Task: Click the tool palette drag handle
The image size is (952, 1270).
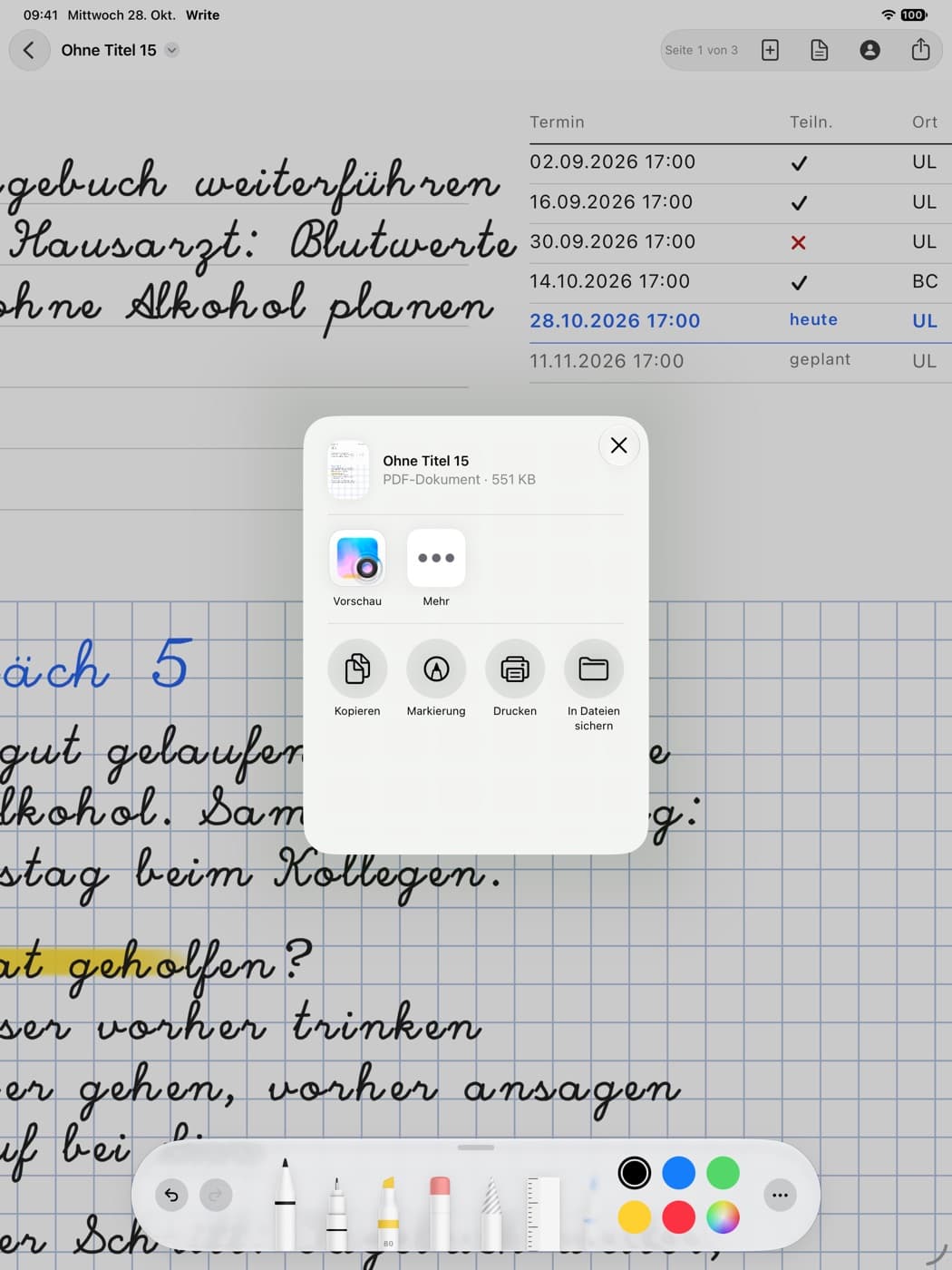Action: point(476,1148)
